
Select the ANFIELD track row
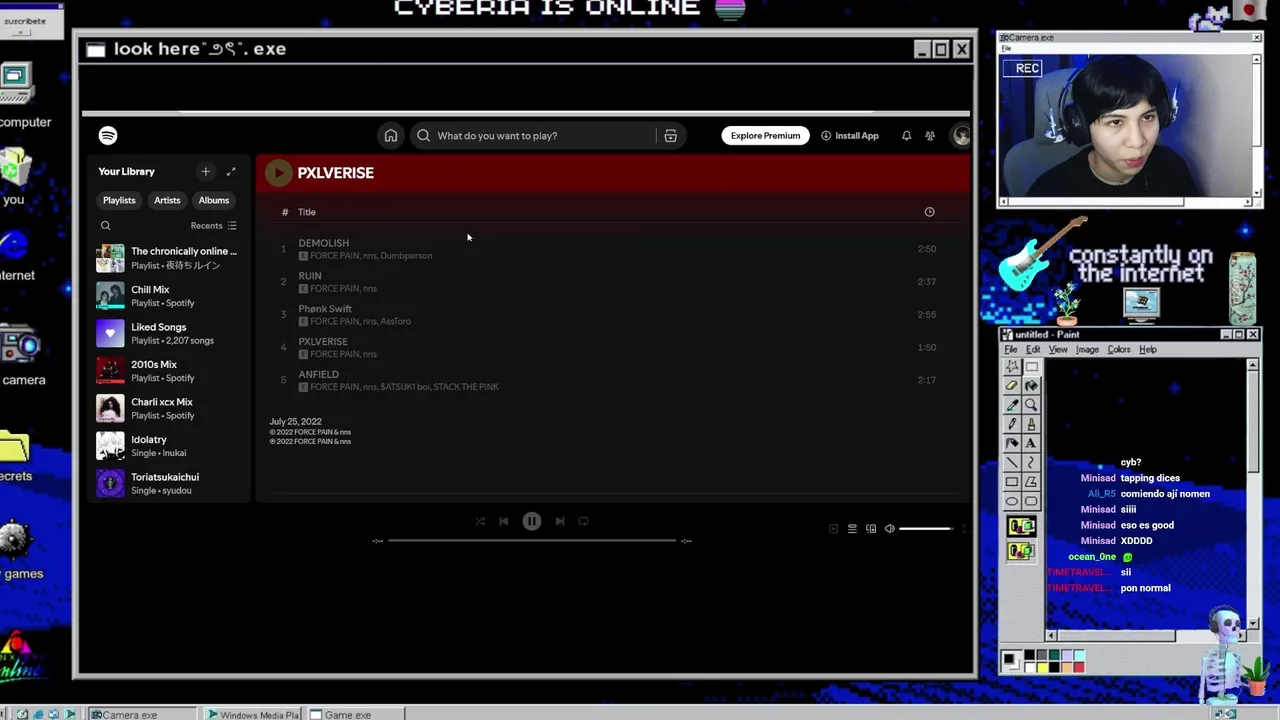pyautogui.click(x=610, y=380)
